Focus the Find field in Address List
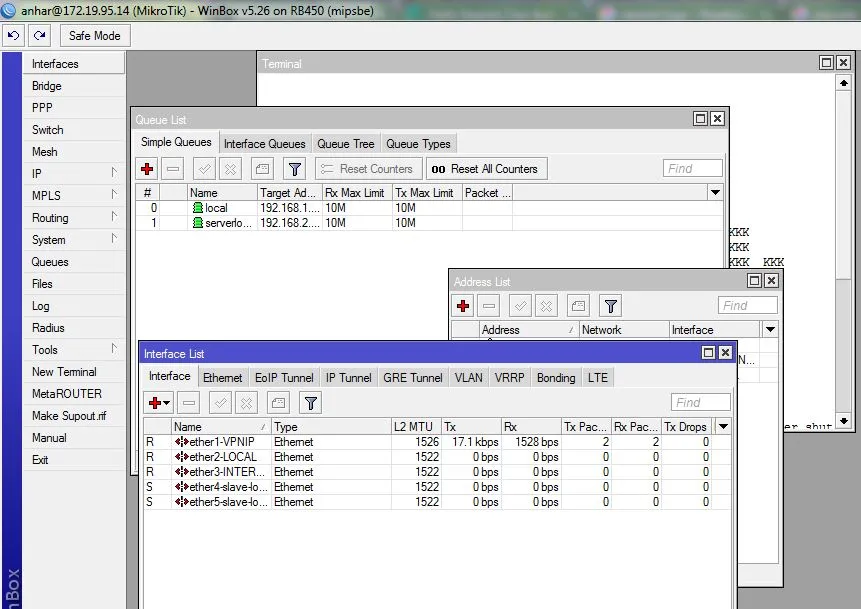This screenshot has width=861, height=609. tap(747, 305)
